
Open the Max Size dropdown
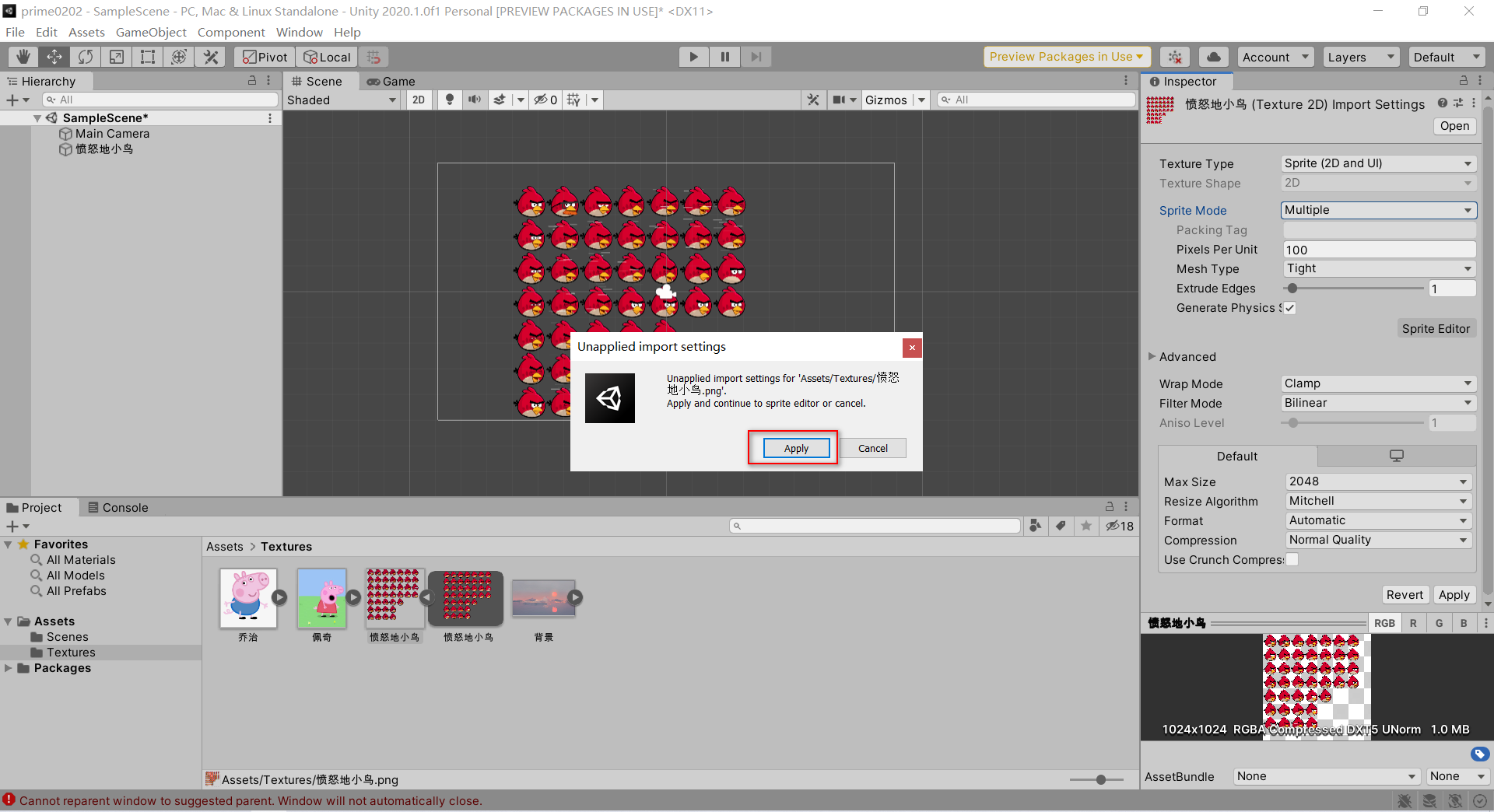[x=1378, y=481]
